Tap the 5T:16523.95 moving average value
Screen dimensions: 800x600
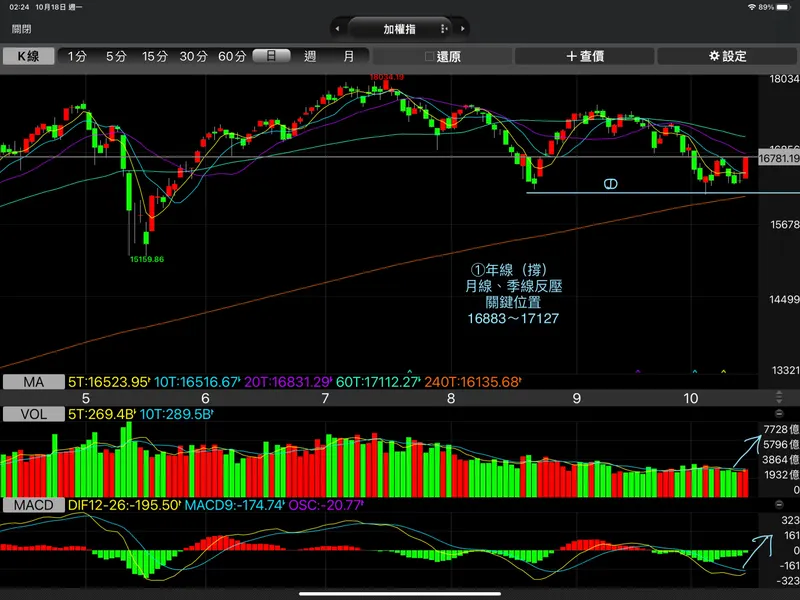pos(109,382)
